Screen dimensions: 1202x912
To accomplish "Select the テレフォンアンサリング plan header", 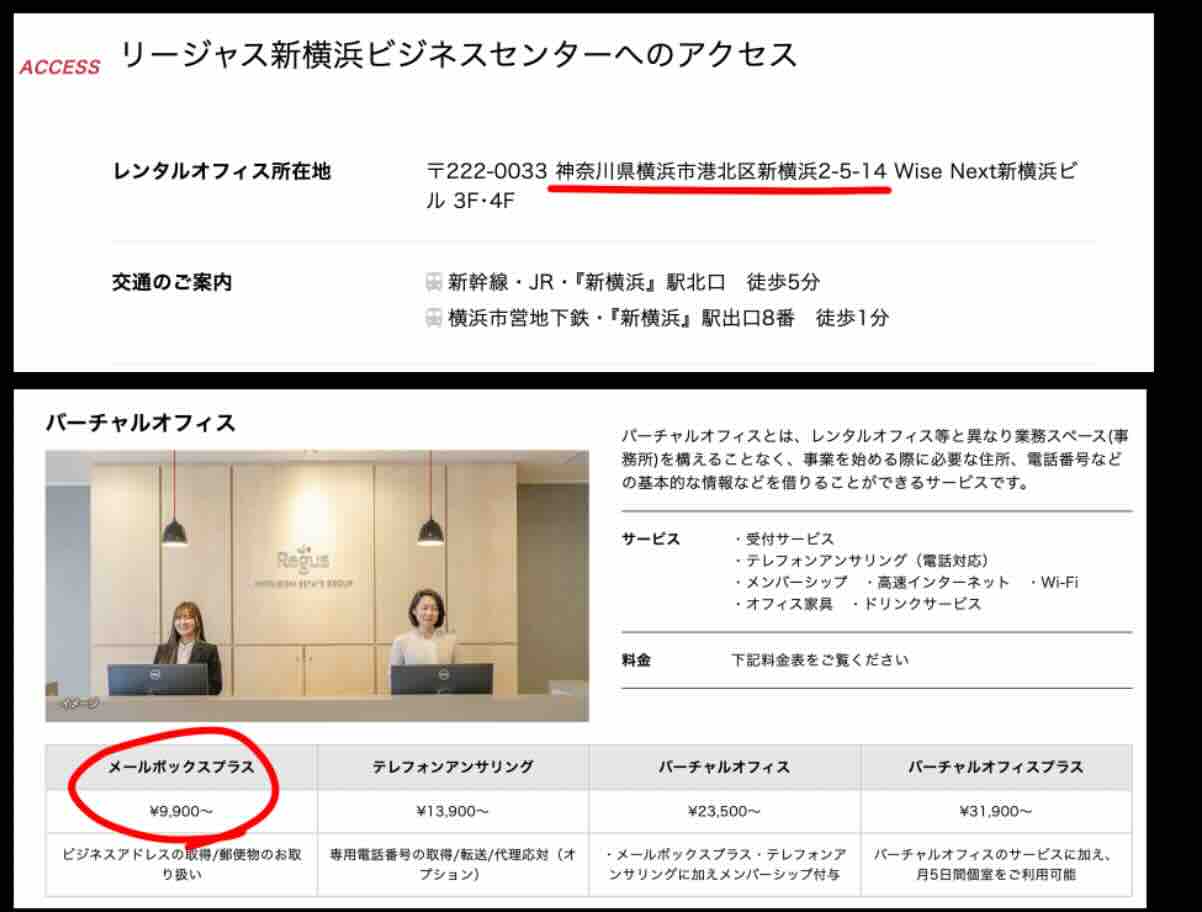I will pyautogui.click(x=453, y=767).
